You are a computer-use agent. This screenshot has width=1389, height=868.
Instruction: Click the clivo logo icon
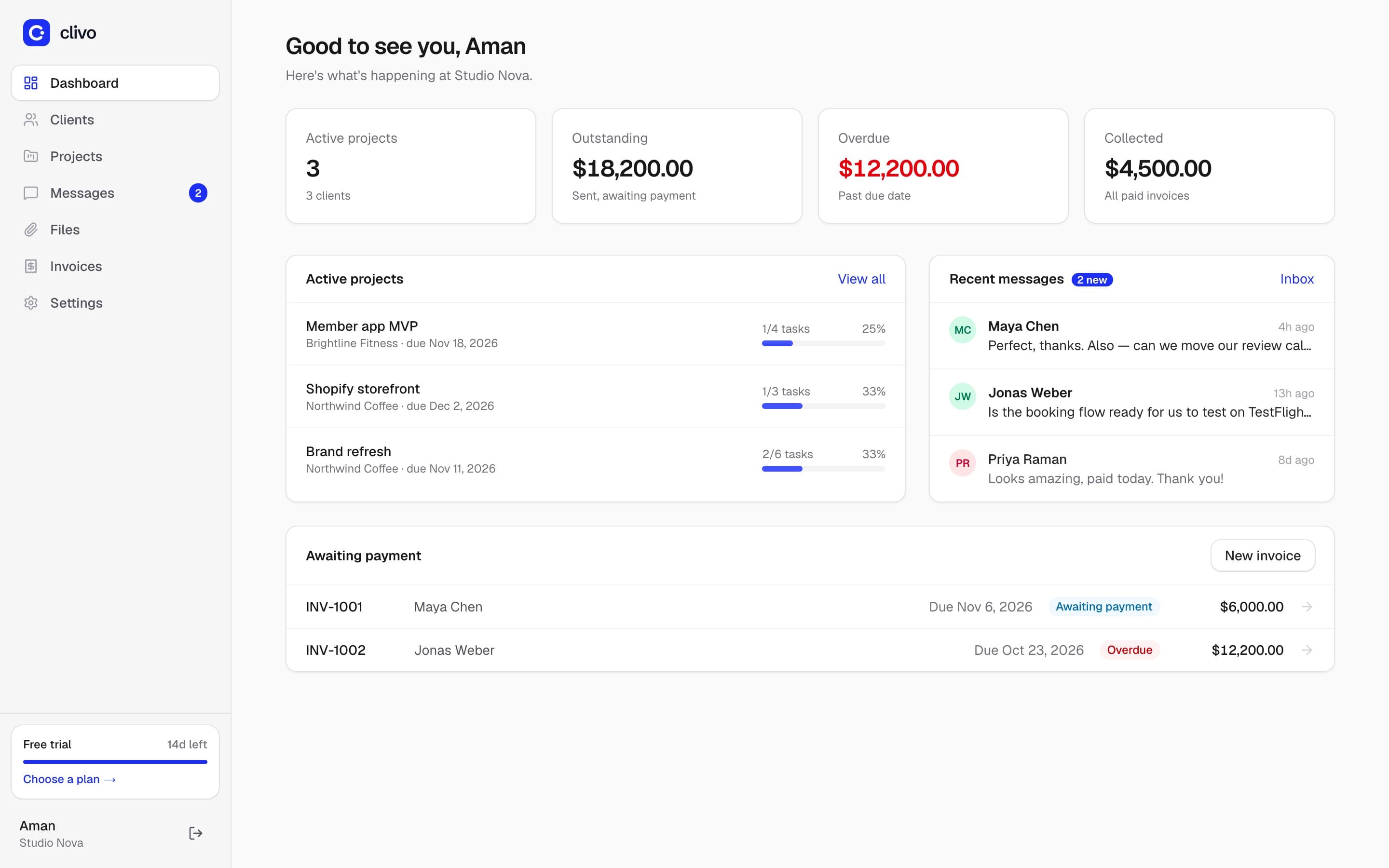coord(36,33)
